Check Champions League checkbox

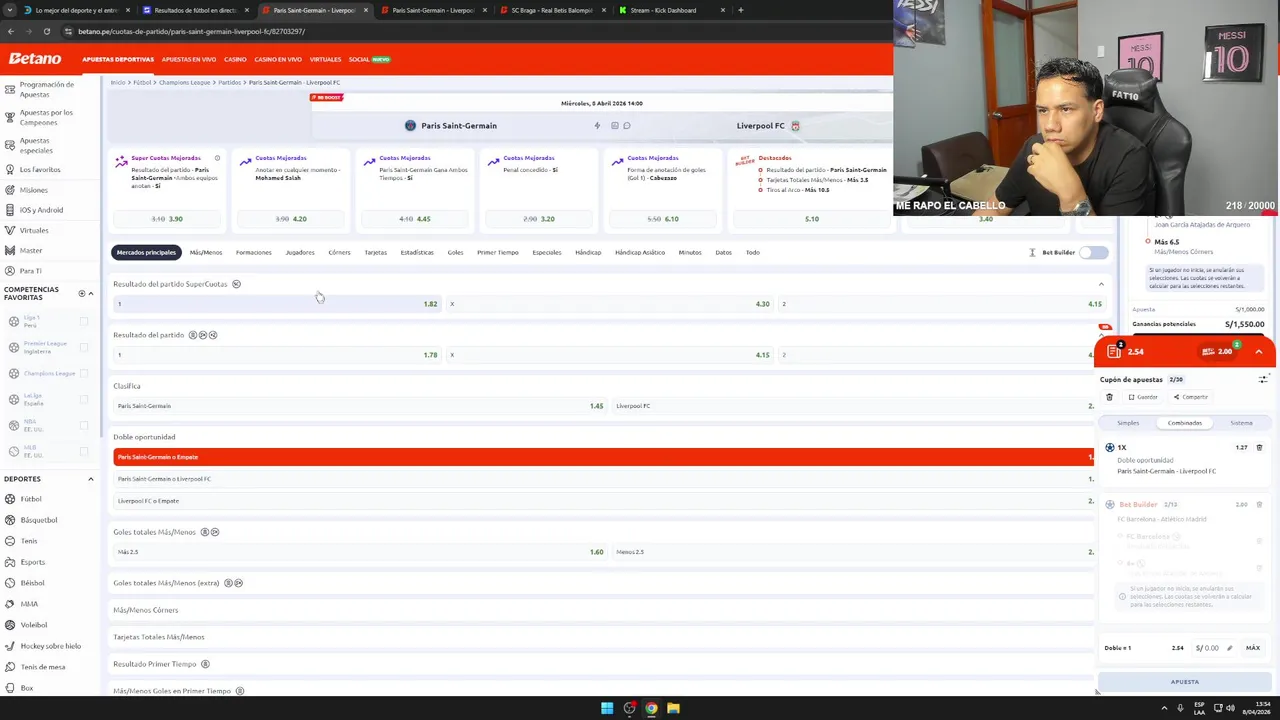pos(84,373)
